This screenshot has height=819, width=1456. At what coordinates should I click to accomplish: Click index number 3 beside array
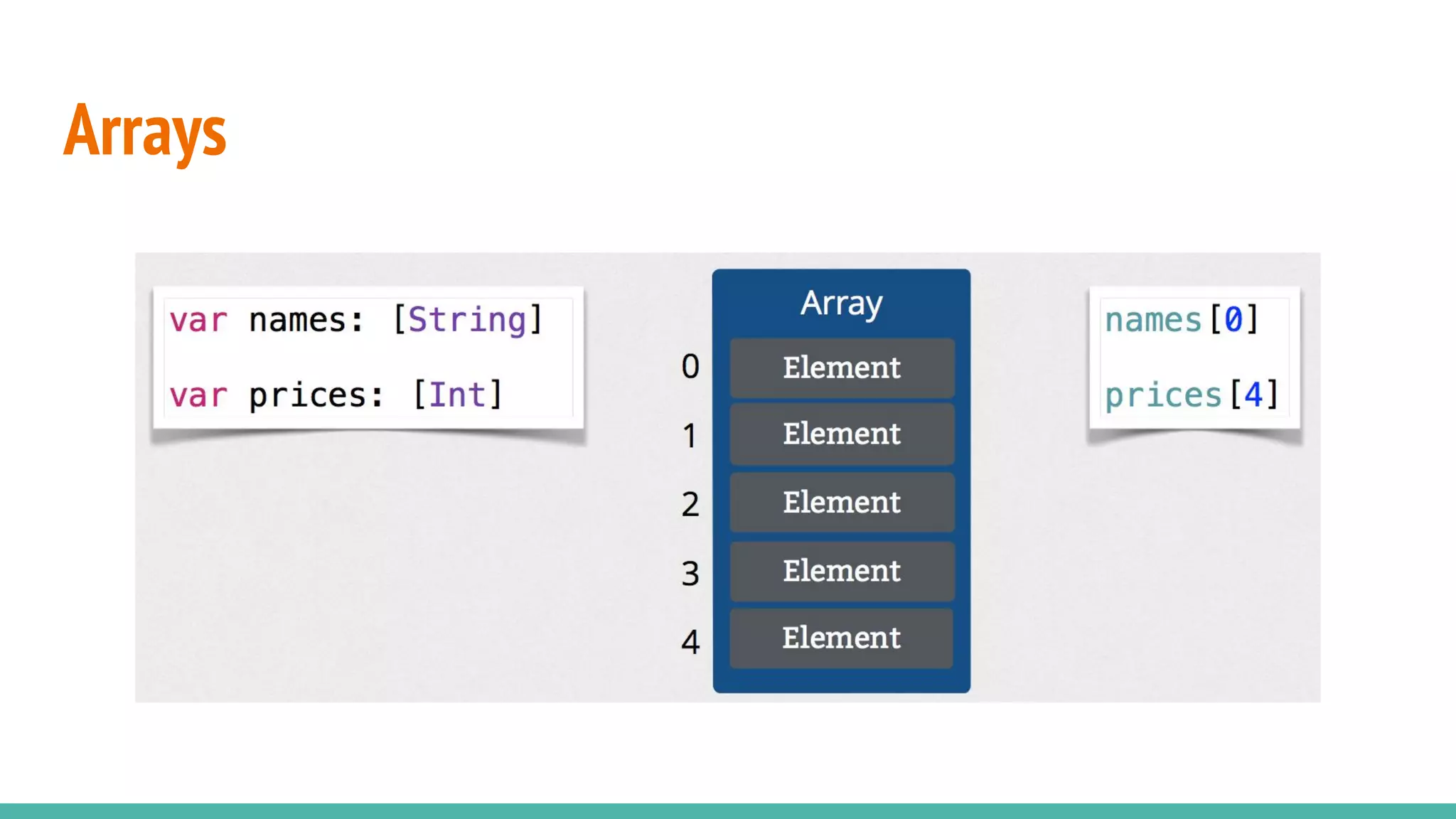(x=690, y=573)
